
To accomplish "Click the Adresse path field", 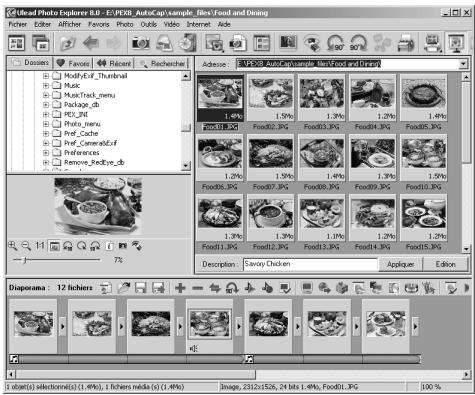I will (347, 64).
